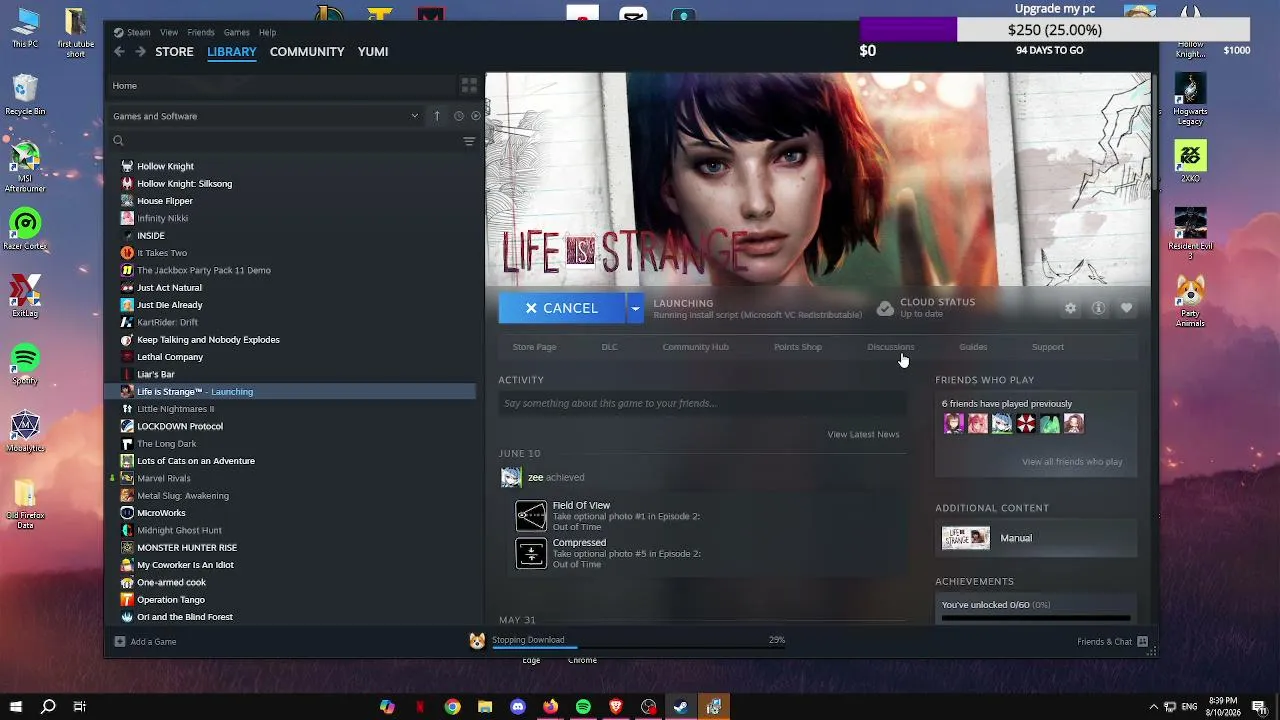Click the library search magnifier icon

click(118, 141)
